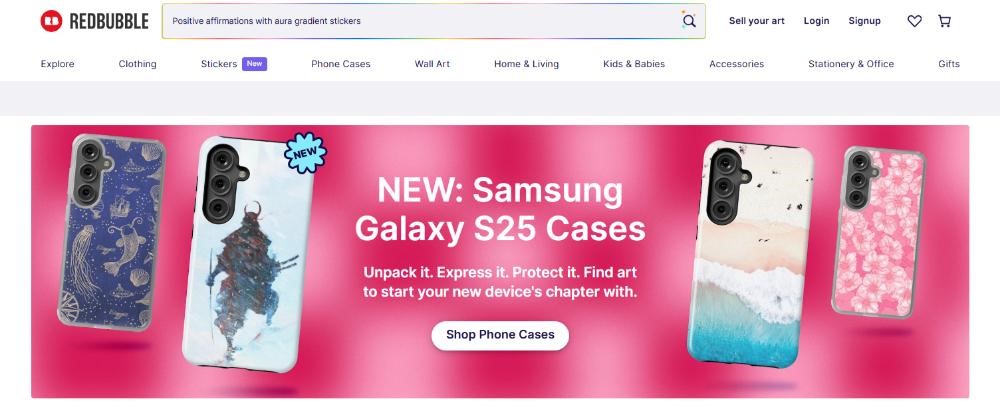Viewport: 1000px width, 409px height.
Task: Select the samurai phone case image
Action: pyautogui.click(x=248, y=254)
